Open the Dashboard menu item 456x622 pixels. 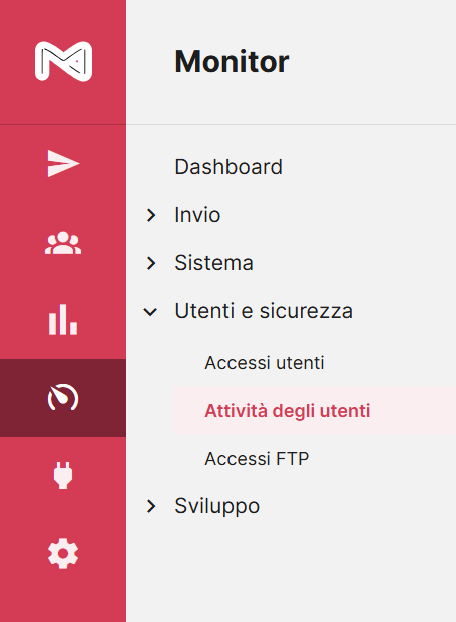228,167
